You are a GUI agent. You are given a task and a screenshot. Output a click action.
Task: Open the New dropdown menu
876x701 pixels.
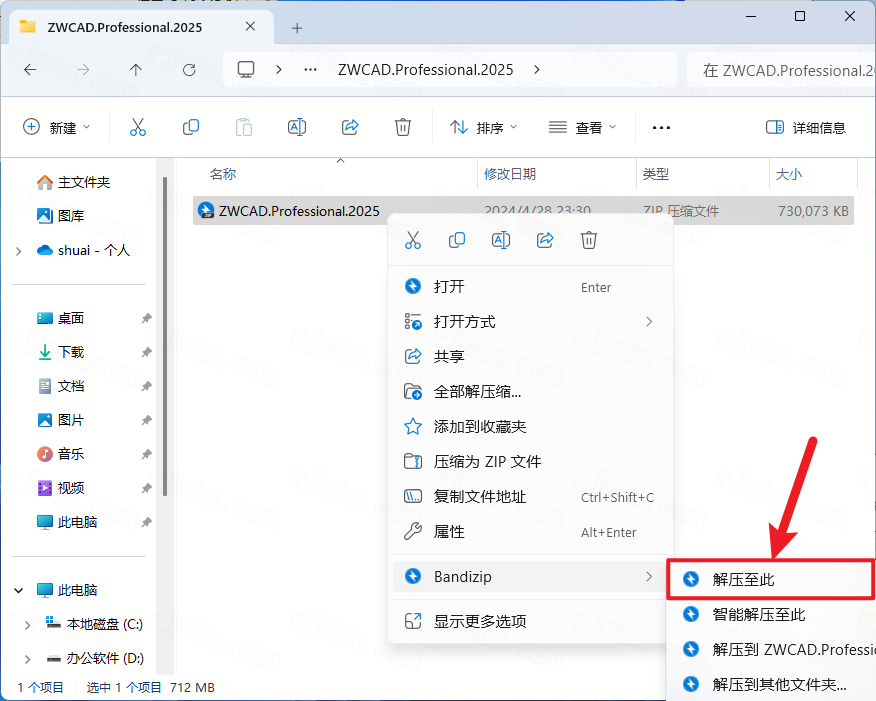click(57, 127)
